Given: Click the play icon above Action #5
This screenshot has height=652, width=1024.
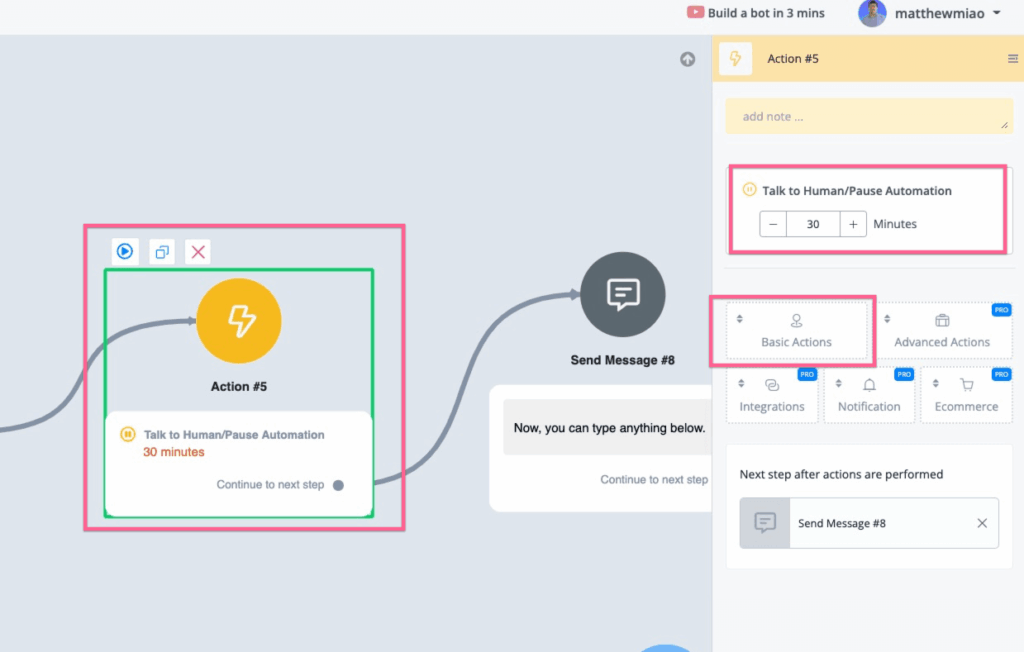Looking at the screenshot, I should click(125, 252).
